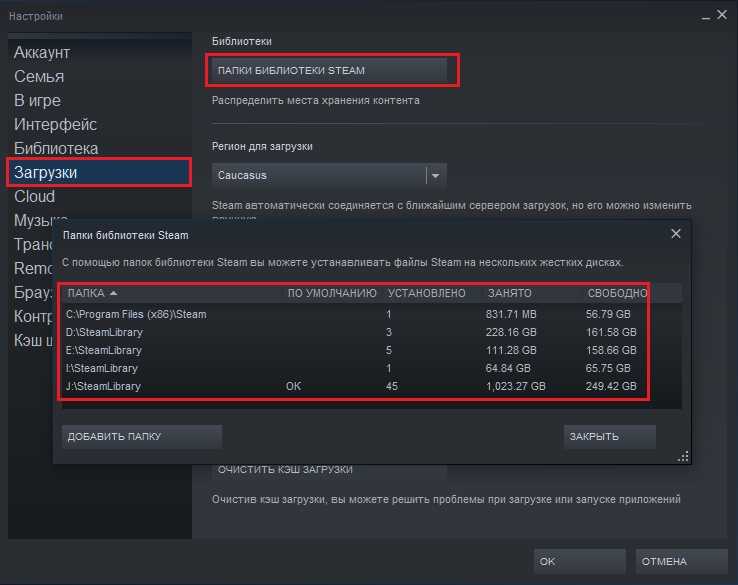Image resolution: width=738 pixels, height=585 pixels.
Task: Click the 158.66 GB free value
Action: tap(611, 350)
